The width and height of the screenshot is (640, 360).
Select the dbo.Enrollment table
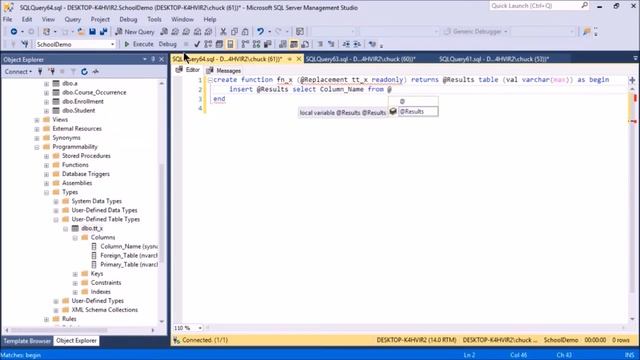pyautogui.click(x=78, y=102)
